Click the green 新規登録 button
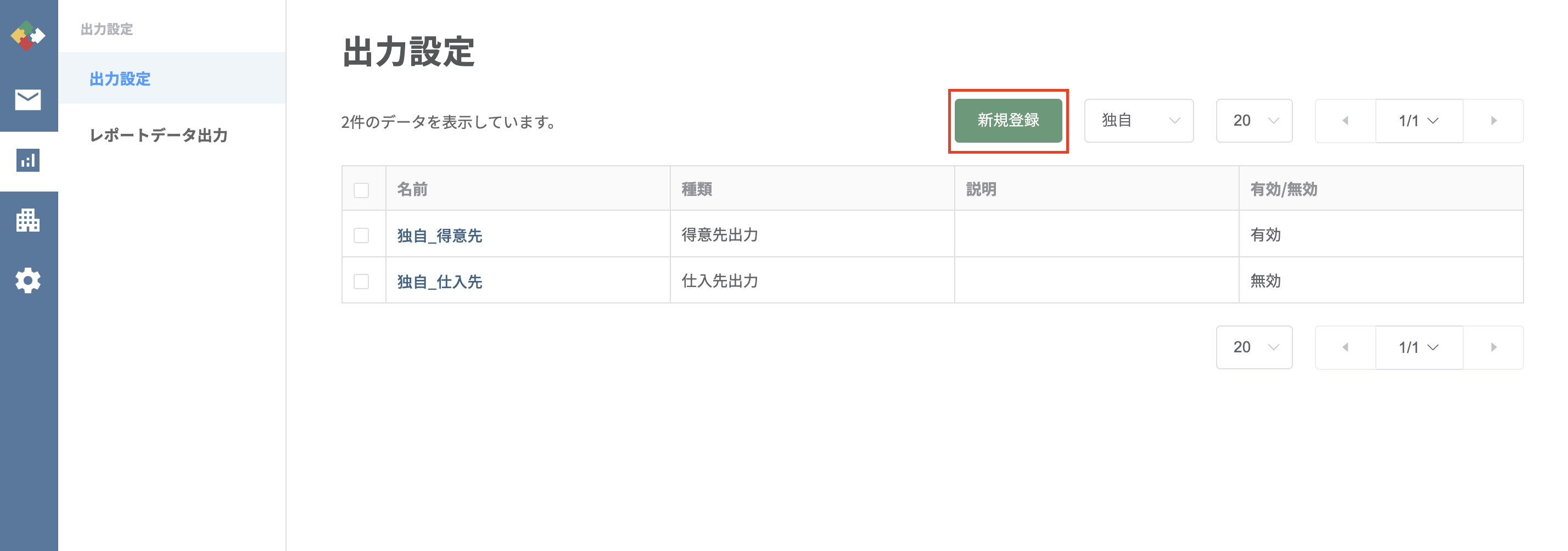The image size is (1568, 551). coord(1008,121)
